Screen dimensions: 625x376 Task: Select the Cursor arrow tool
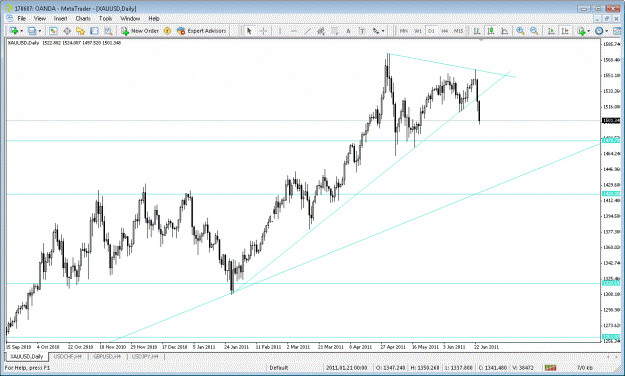[250, 31]
